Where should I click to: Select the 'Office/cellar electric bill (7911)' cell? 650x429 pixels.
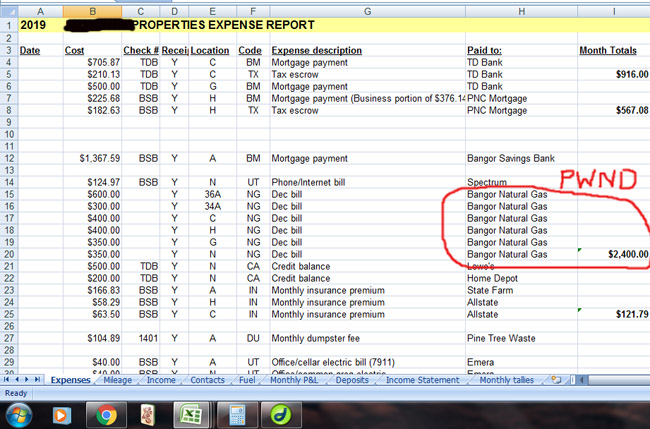[x=367, y=362]
